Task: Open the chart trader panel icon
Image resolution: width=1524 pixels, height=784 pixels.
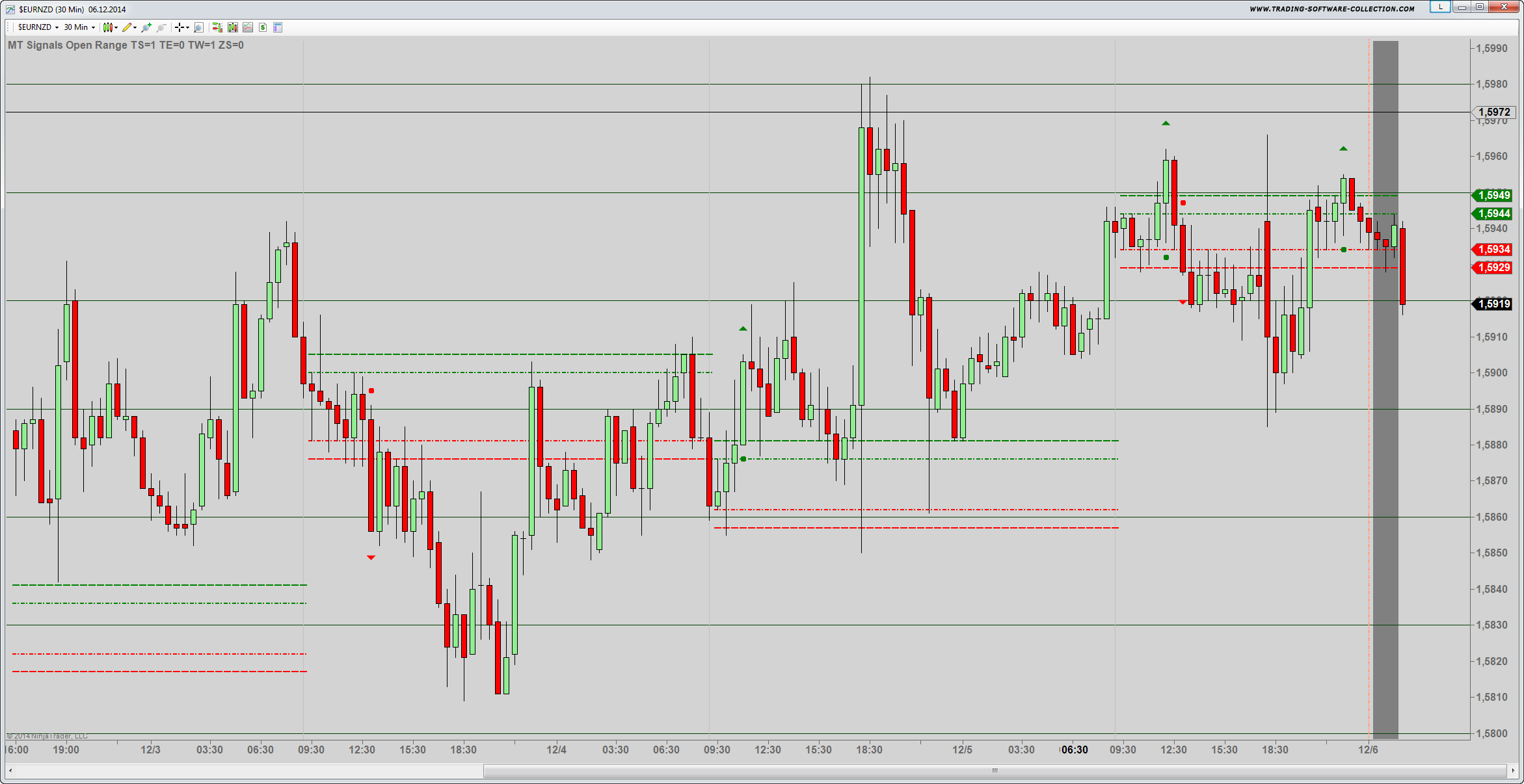Action: 217,27
